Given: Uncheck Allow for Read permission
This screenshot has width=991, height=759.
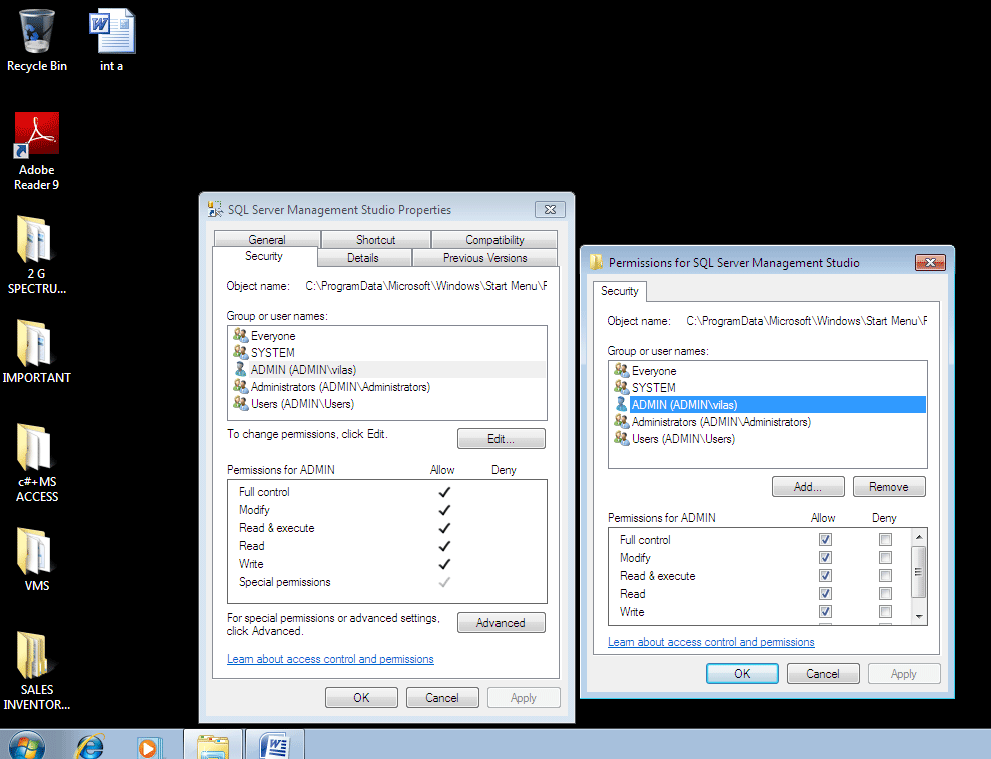Looking at the screenshot, I should tap(825, 593).
